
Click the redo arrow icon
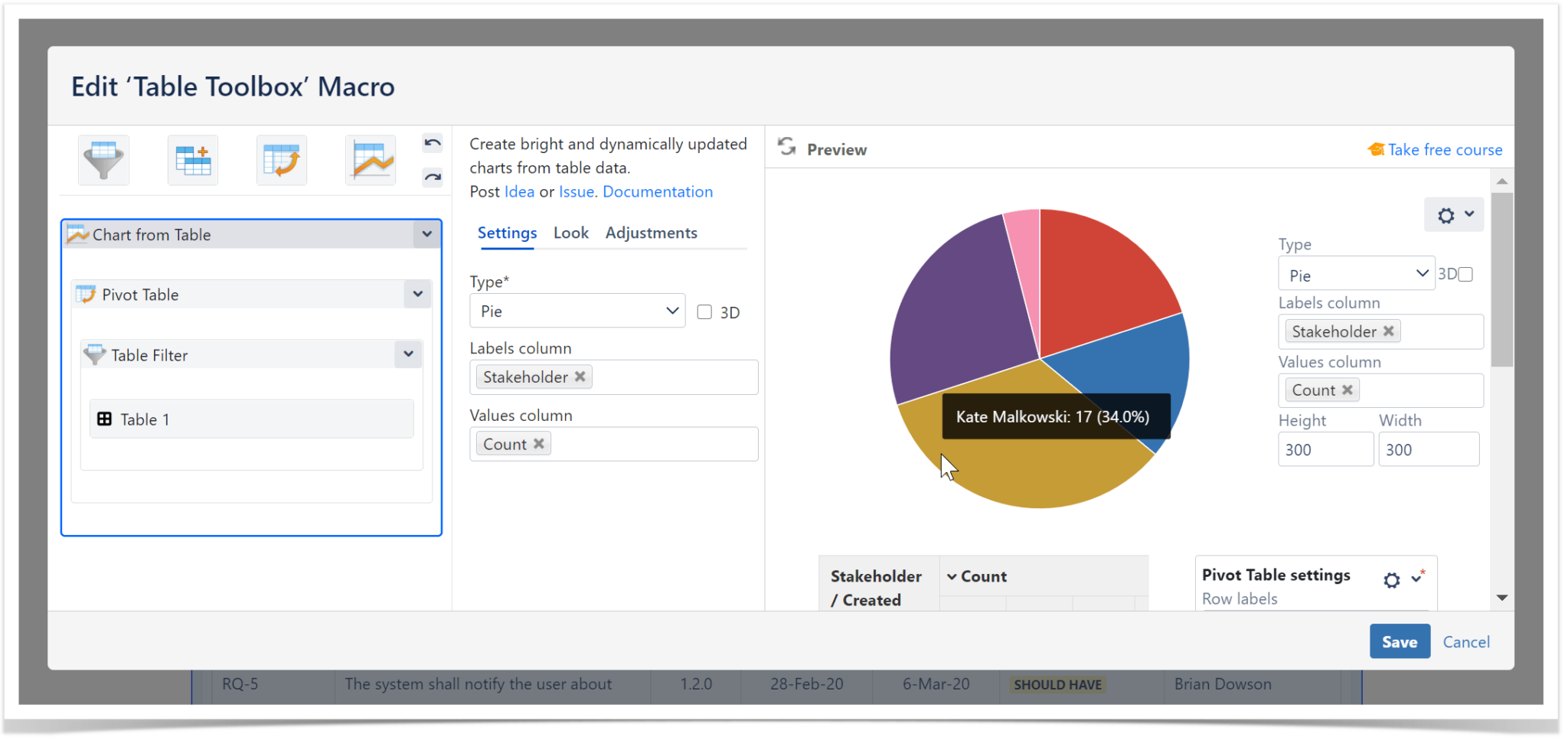click(432, 177)
